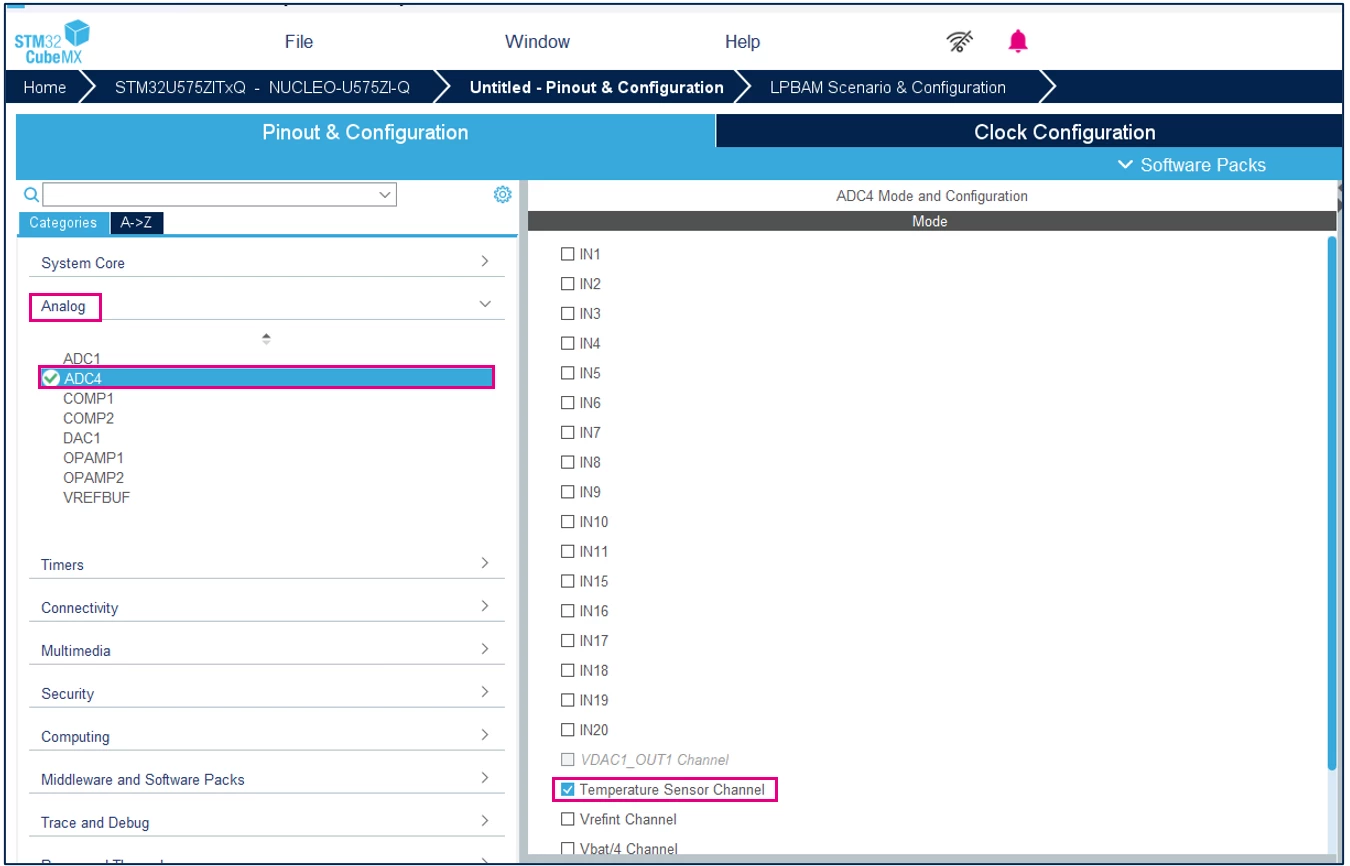1350x866 pixels.
Task: Enable the IN9 channel checkbox
Action: 568,492
